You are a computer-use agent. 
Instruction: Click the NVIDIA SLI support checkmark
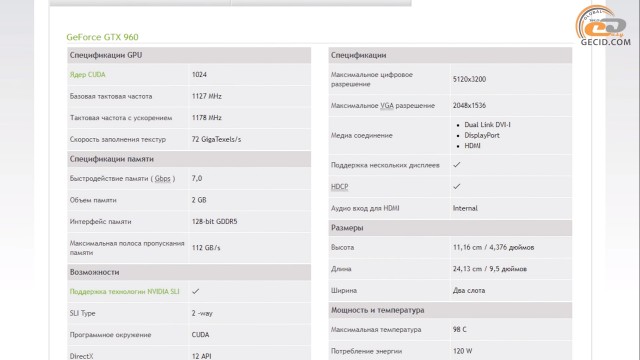click(x=196, y=291)
